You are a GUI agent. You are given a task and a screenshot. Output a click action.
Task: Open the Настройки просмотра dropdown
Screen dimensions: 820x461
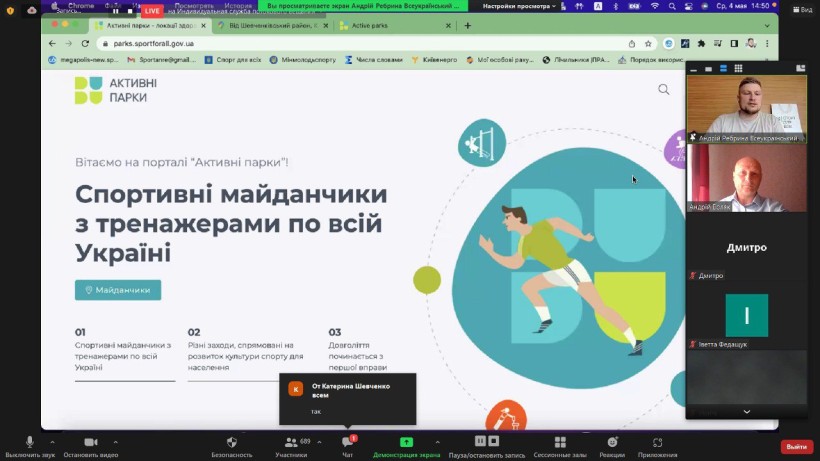[x=519, y=6]
